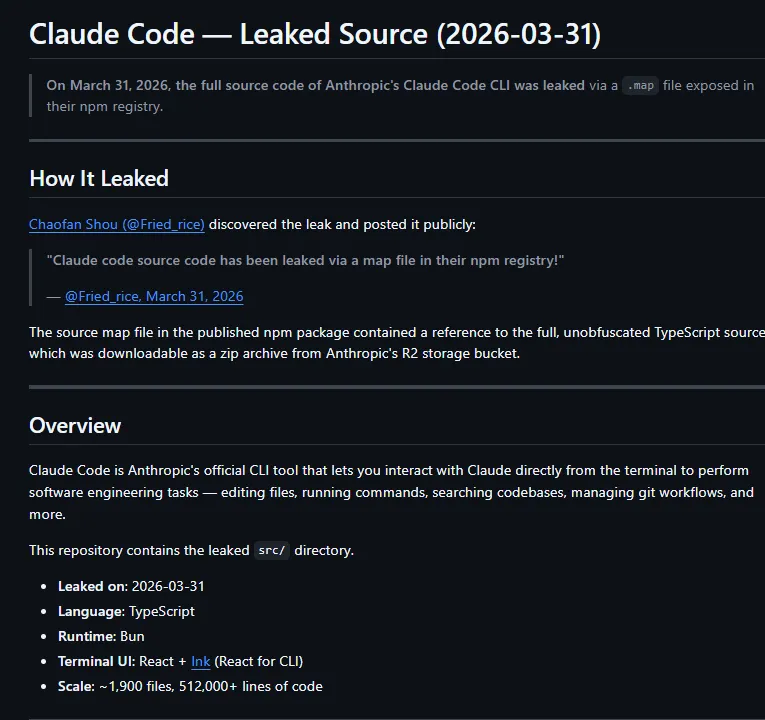Viewport: 765px width, 720px height.
Task: Click the Runtime: Bun list item
Action: tap(101, 637)
